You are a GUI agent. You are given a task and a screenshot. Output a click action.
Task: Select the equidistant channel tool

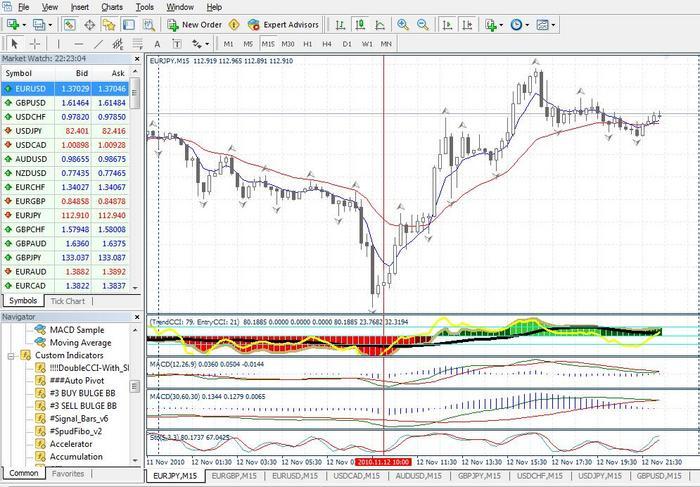click(118, 44)
